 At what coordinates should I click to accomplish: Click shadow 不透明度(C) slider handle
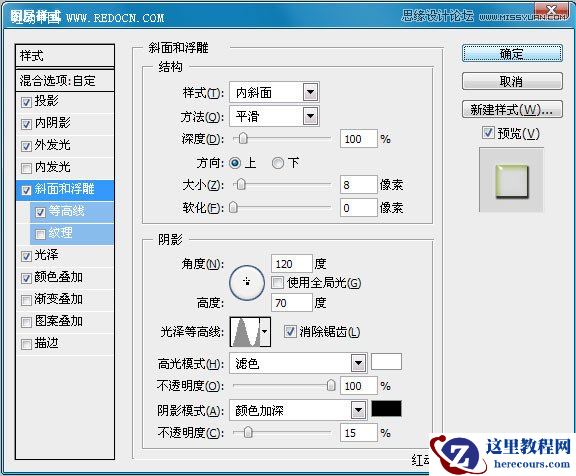tap(248, 432)
